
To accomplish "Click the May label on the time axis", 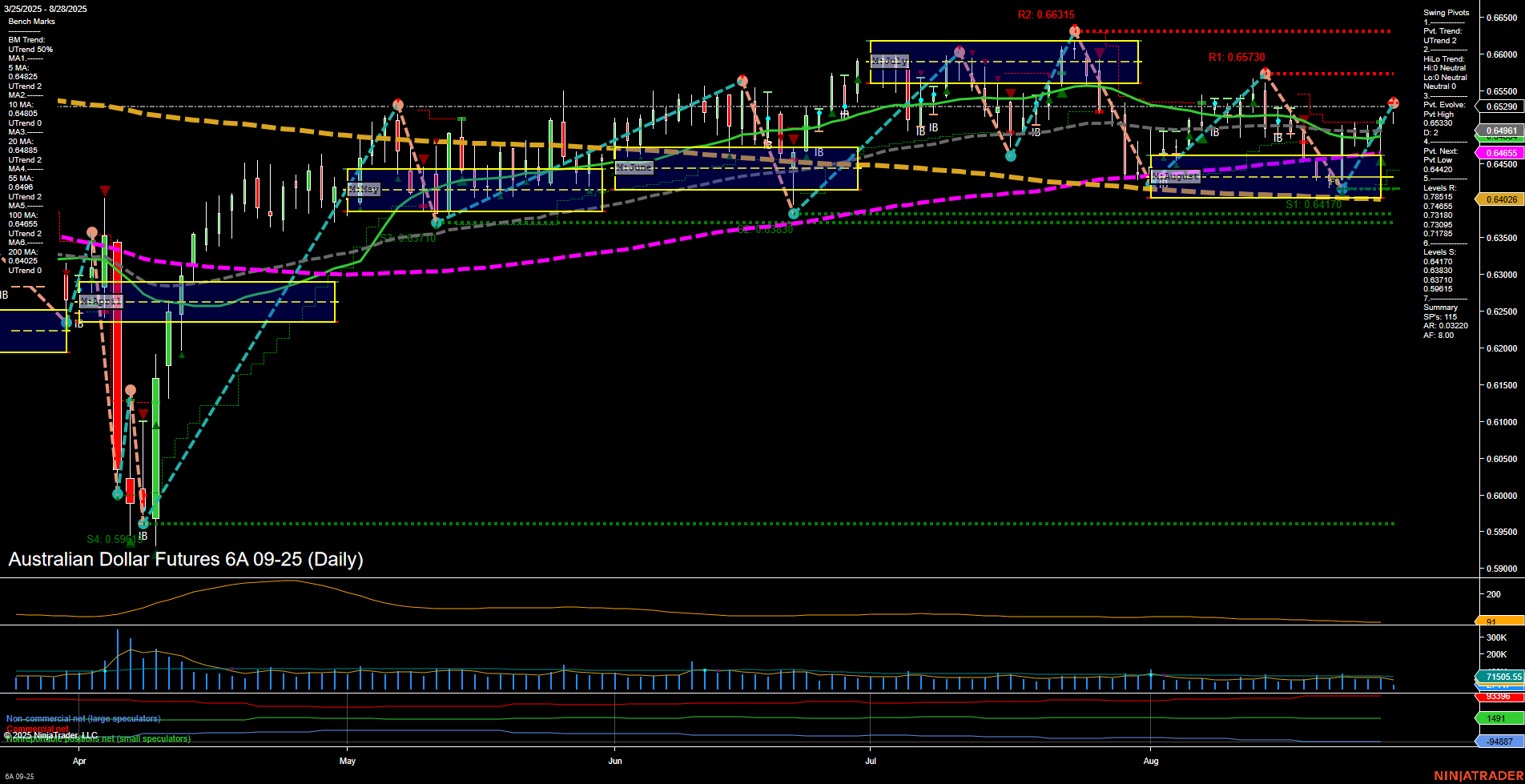I will (348, 761).
